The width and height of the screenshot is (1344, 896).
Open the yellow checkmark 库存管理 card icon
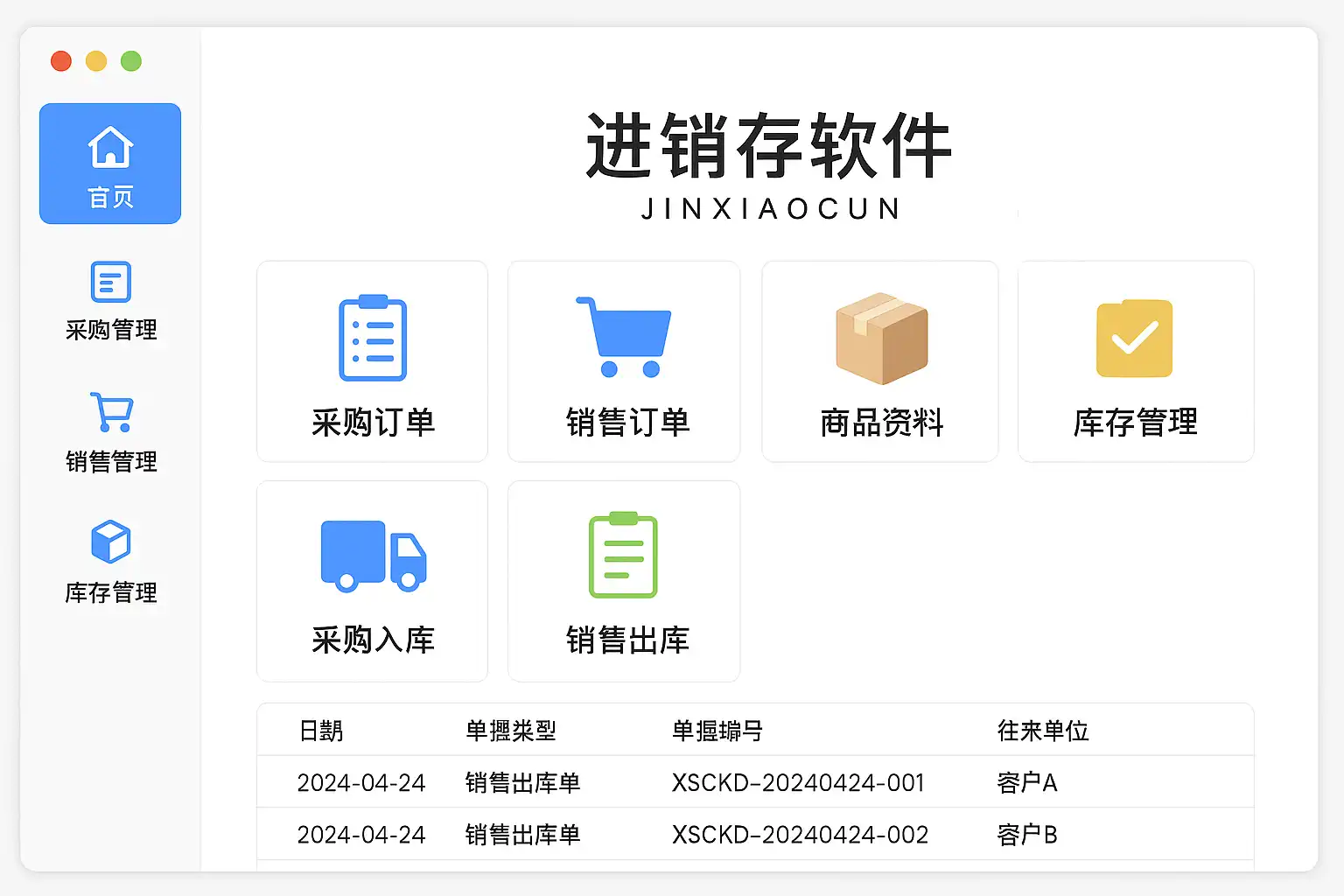tap(1134, 338)
